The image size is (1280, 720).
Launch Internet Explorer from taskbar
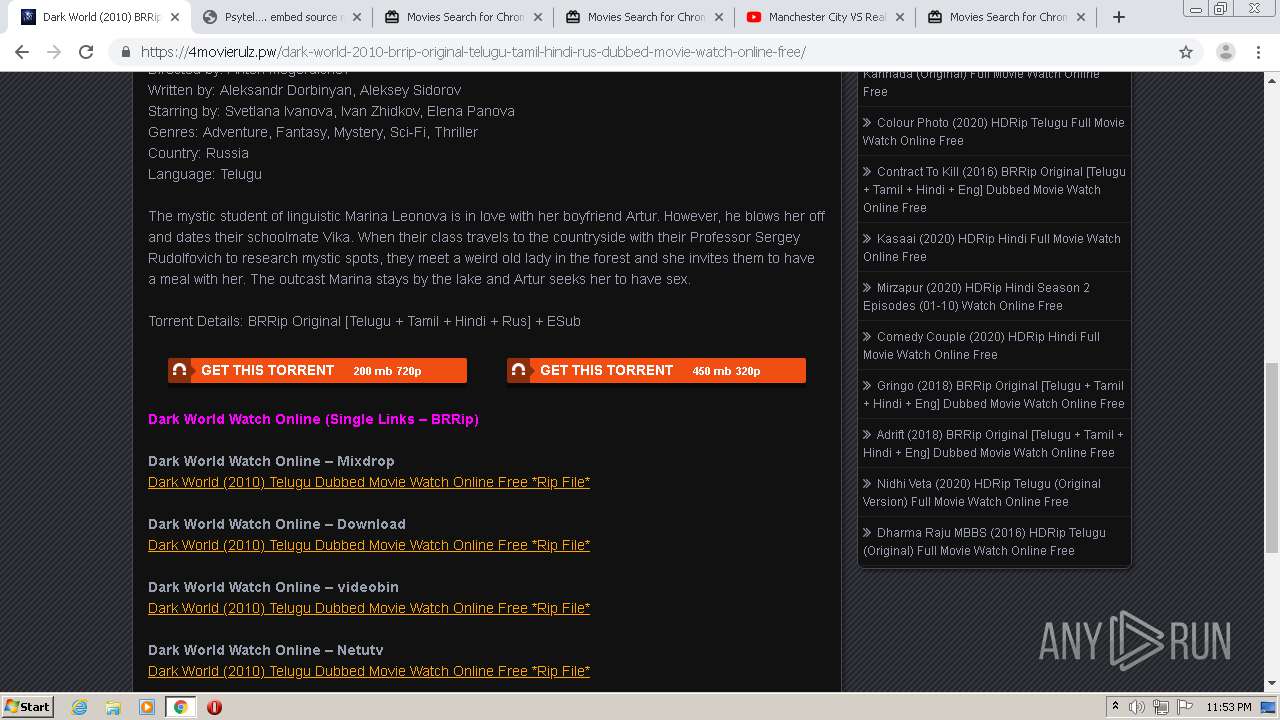pyautogui.click(x=79, y=707)
